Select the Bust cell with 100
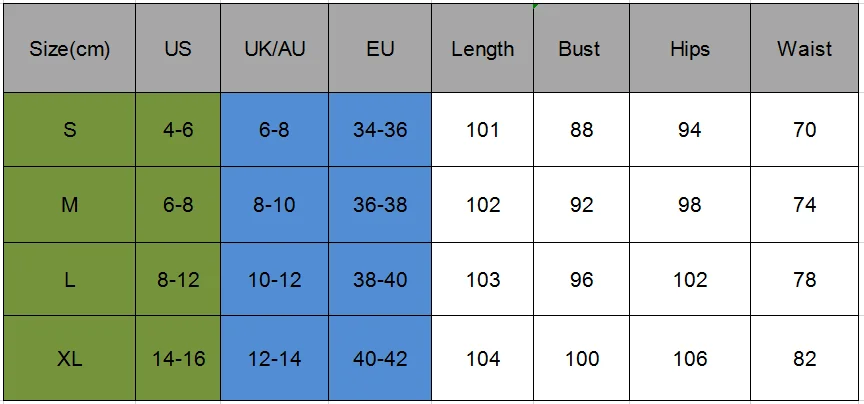 (x=581, y=358)
